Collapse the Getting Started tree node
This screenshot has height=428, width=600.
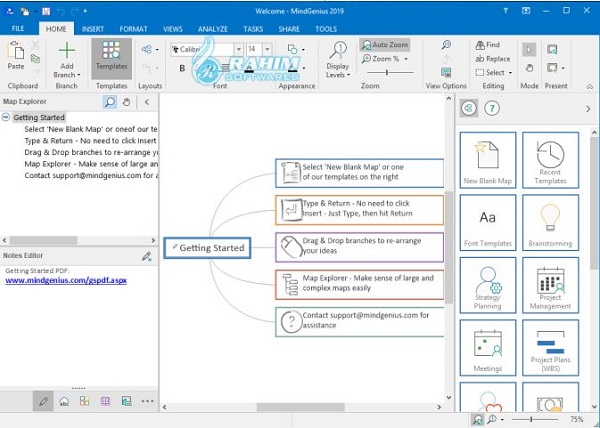pos(6,117)
